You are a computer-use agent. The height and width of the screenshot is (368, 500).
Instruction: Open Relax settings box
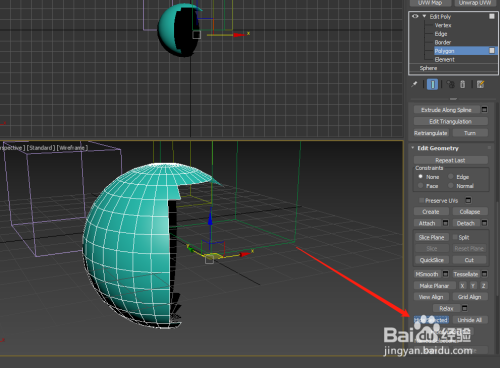[x=465, y=308]
